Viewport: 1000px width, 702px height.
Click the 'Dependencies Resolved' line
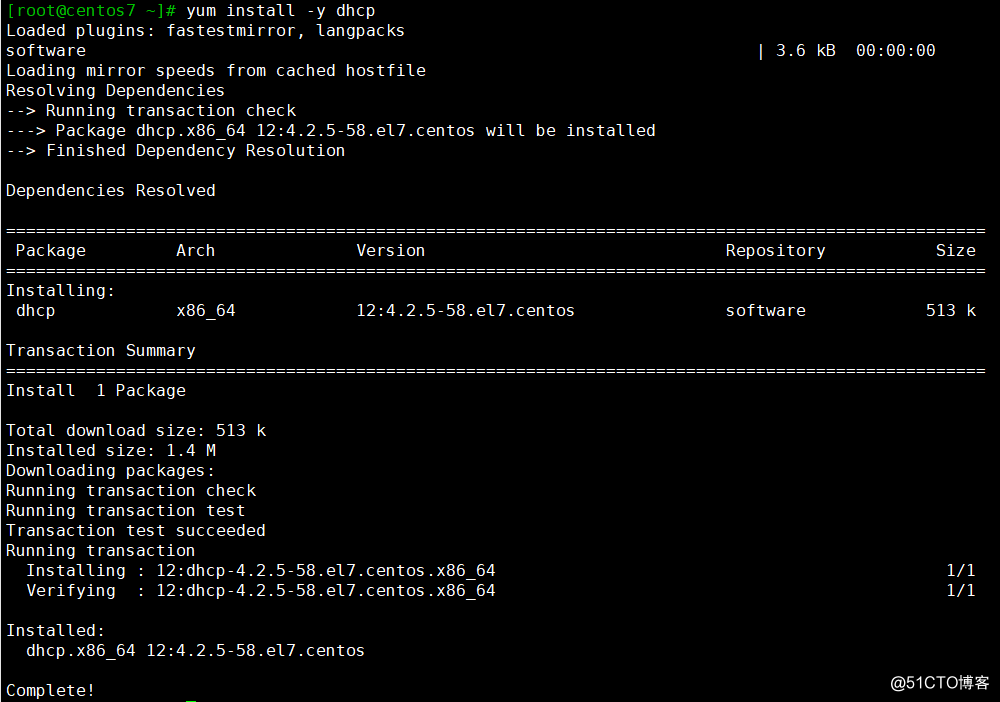[111, 190]
